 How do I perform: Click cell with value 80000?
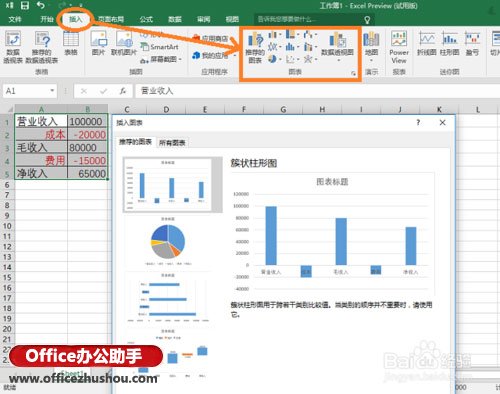(x=87, y=147)
